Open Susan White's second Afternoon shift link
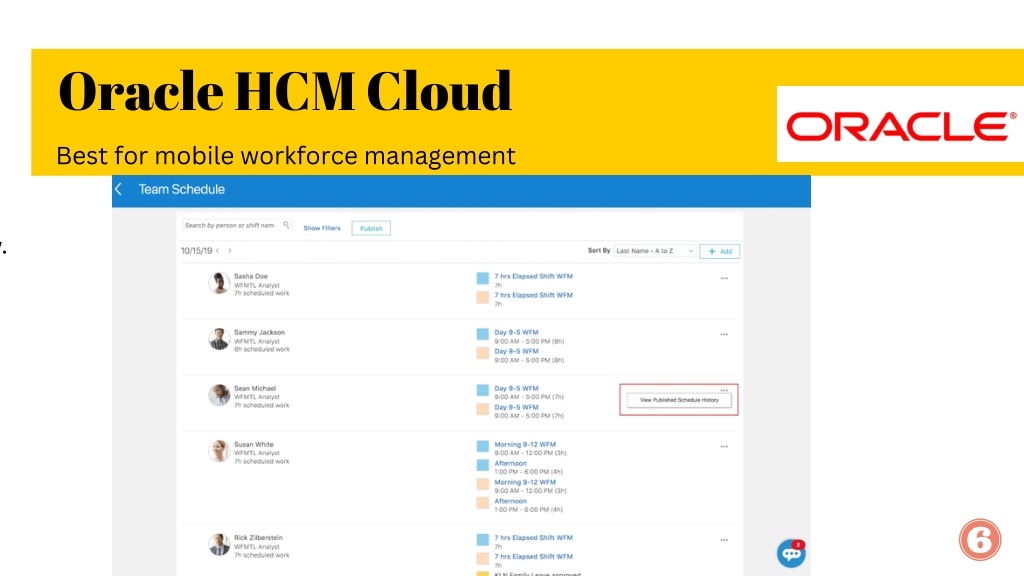Screen dimensions: 1024x576 (510, 501)
